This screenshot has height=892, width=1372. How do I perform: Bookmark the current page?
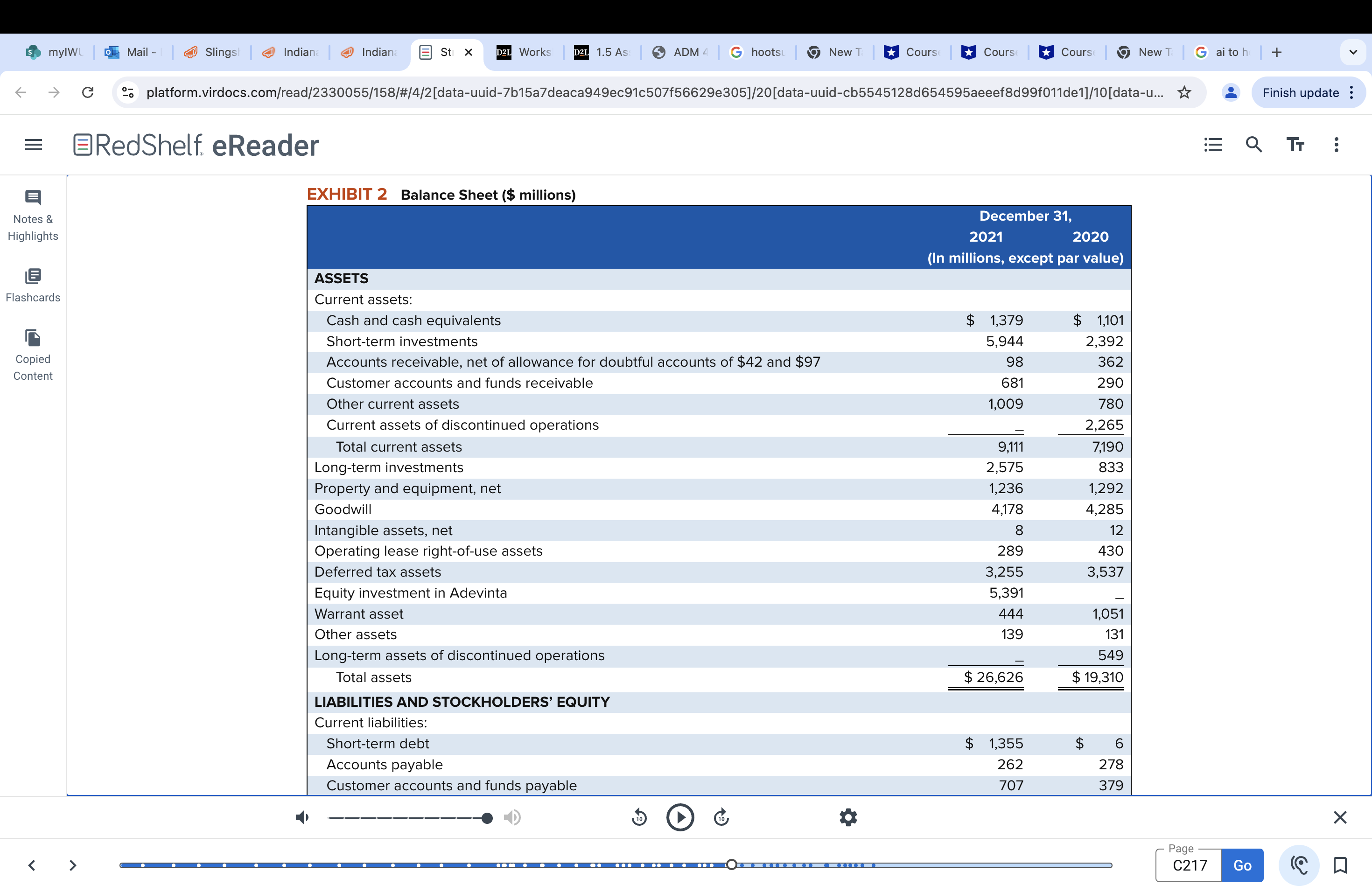pos(1340,865)
